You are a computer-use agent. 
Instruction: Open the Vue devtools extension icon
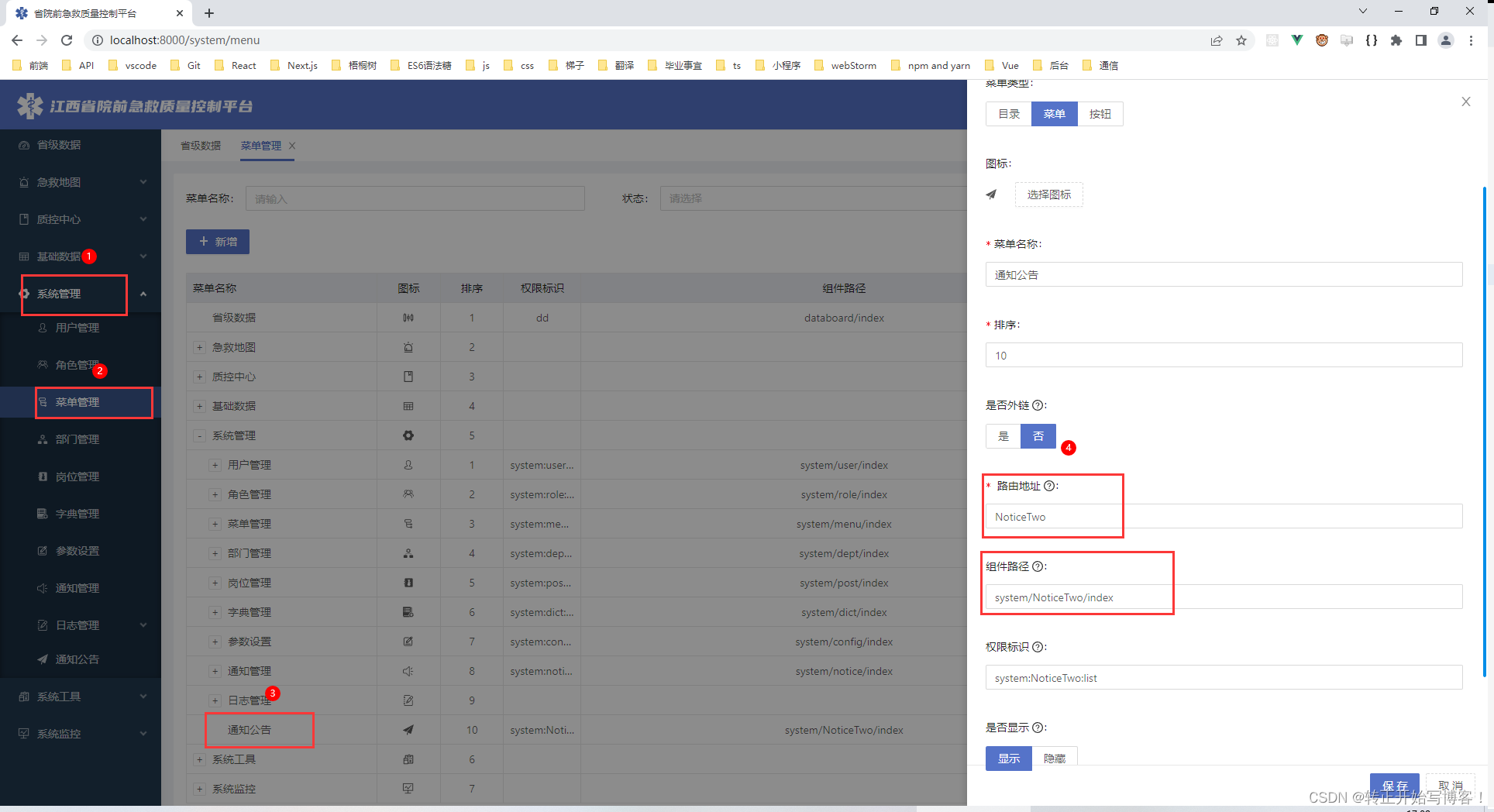click(x=1297, y=40)
